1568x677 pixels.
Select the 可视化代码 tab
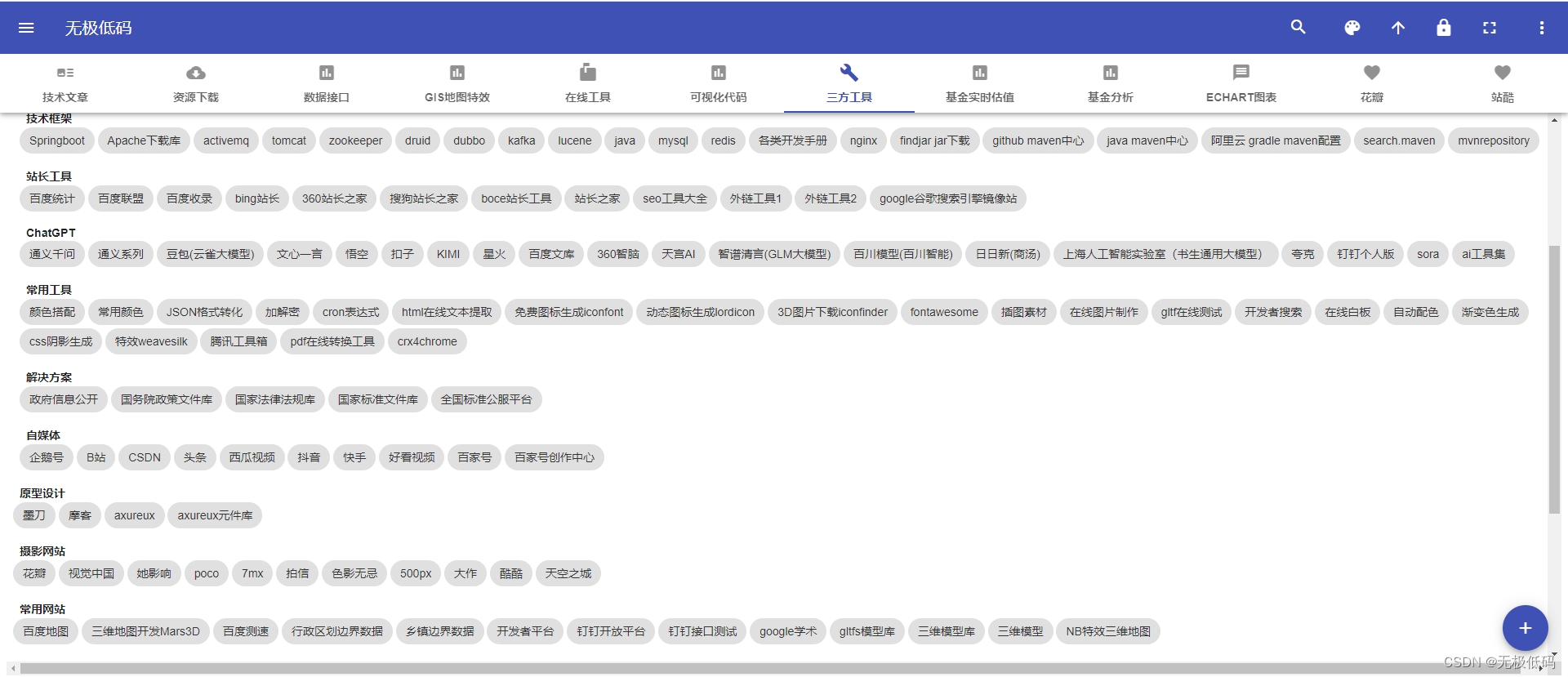719,83
